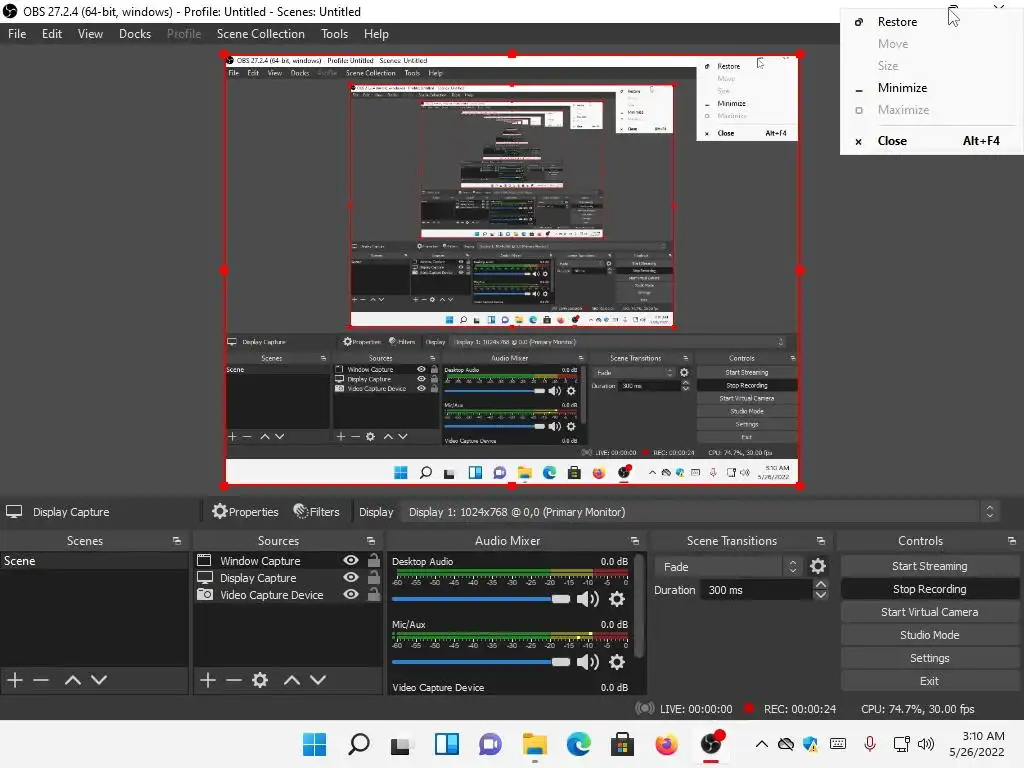Open Mic/Aux settings gear
Image resolution: width=1024 pixels, height=768 pixels.
coord(616,662)
